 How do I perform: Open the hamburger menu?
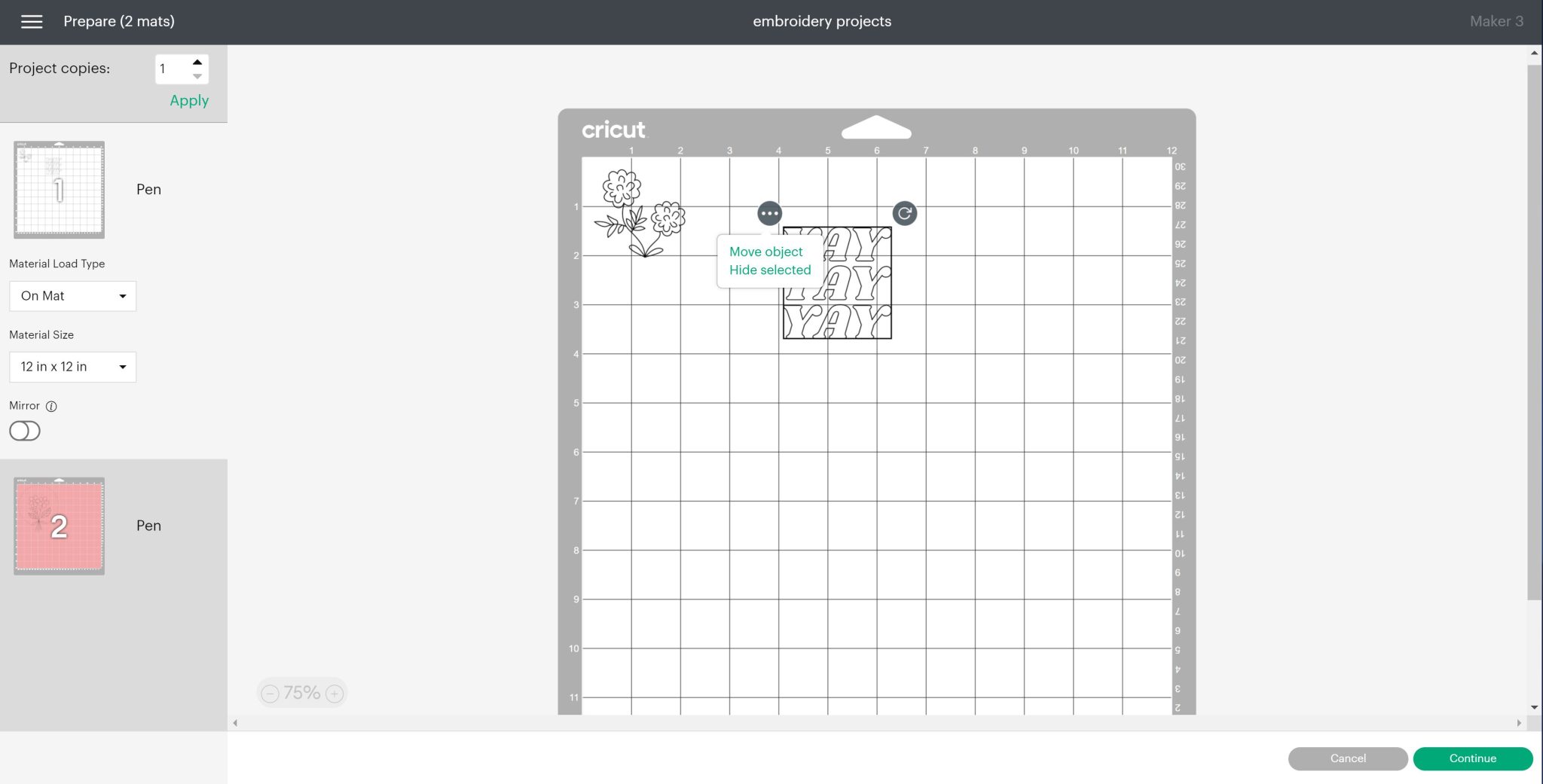pyautogui.click(x=32, y=22)
